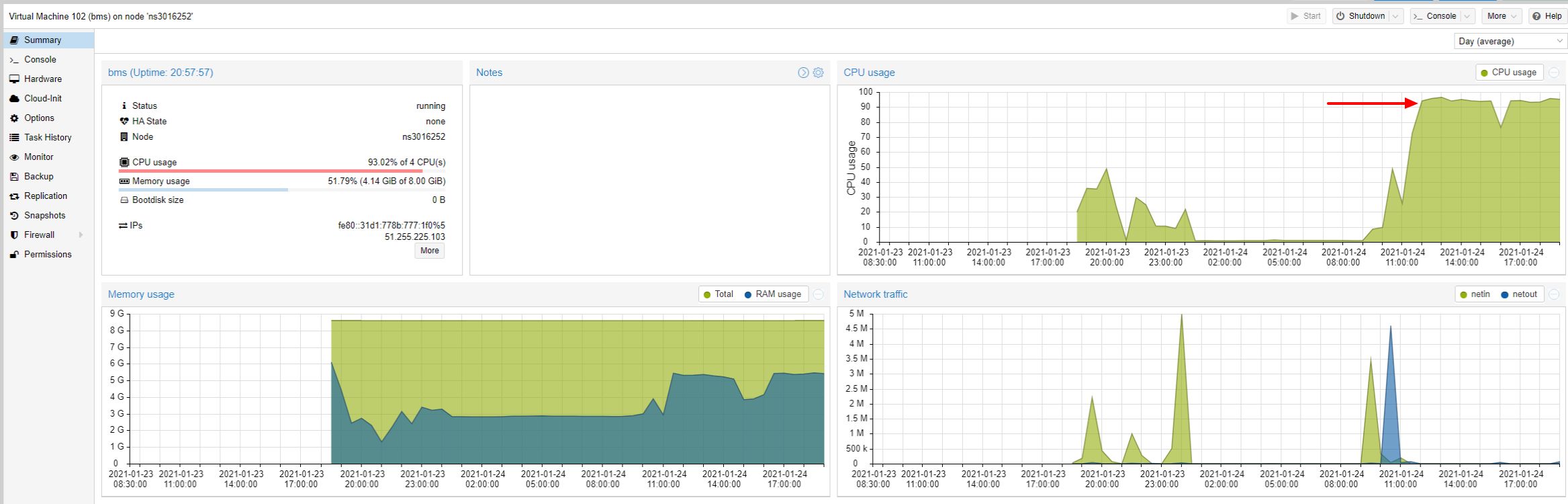
Task: Switch to the Monitor menu item
Action: [38, 157]
